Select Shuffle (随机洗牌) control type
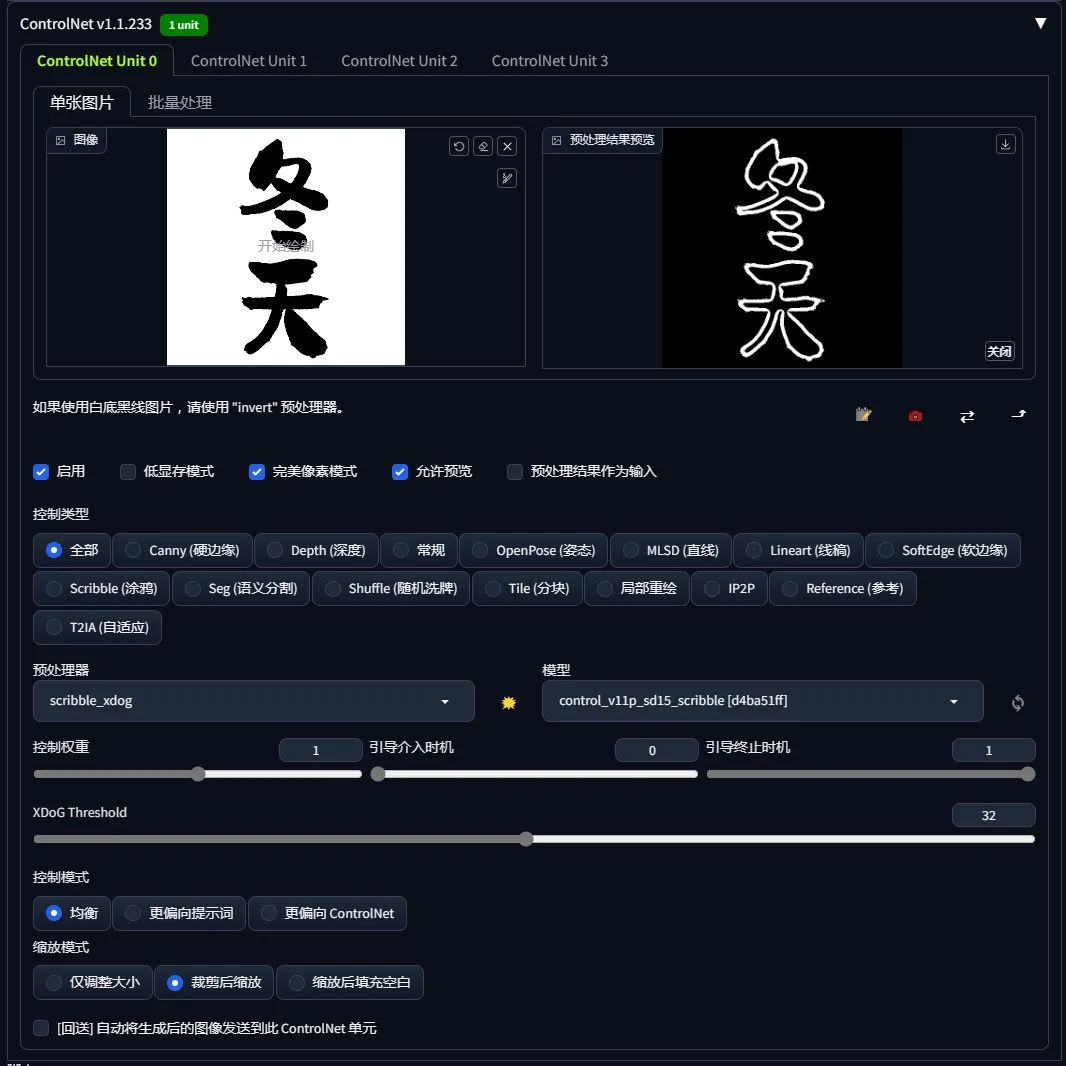This screenshot has height=1066, width=1066. tap(391, 589)
